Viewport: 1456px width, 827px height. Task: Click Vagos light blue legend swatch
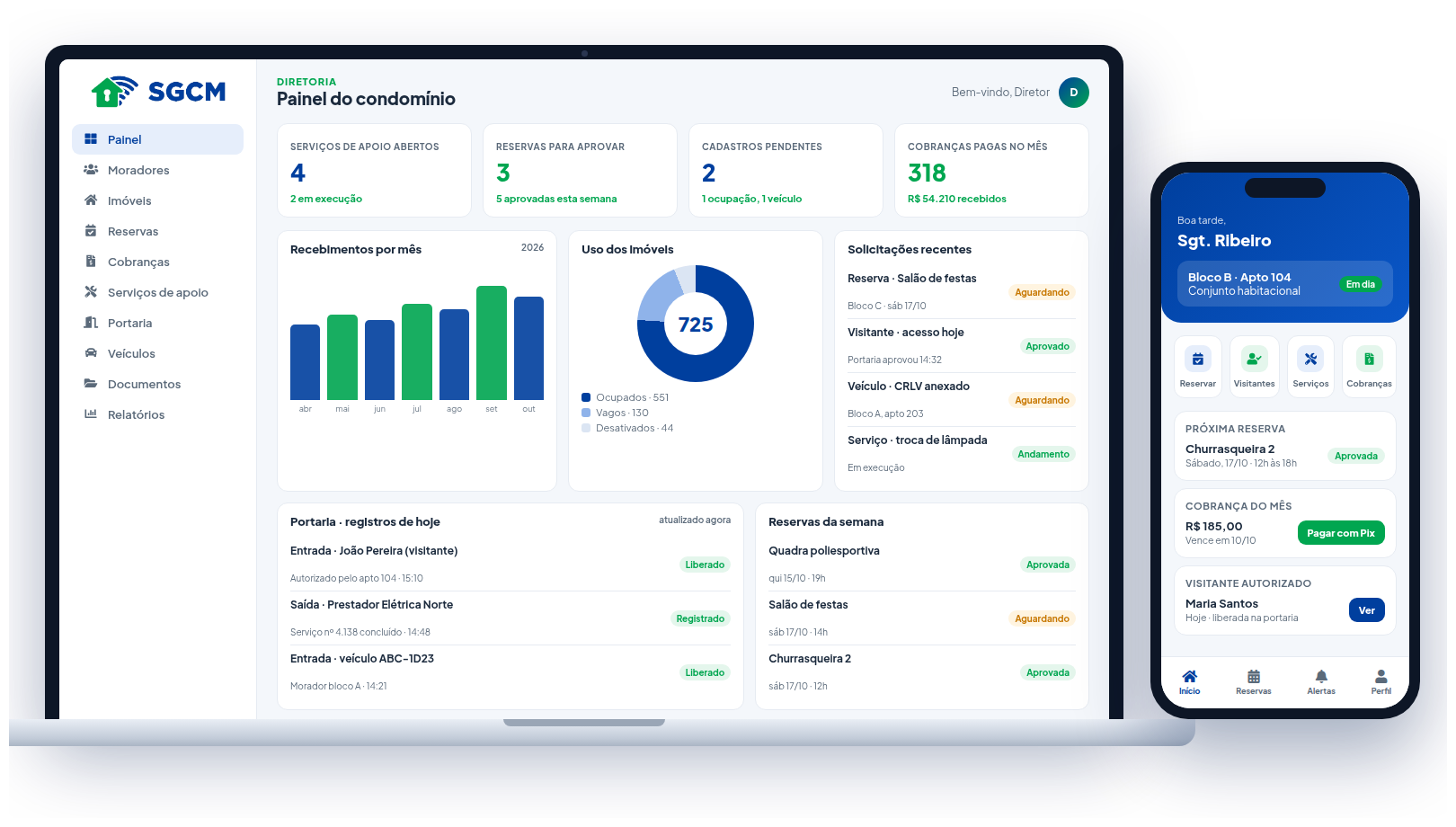(x=586, y=413)
